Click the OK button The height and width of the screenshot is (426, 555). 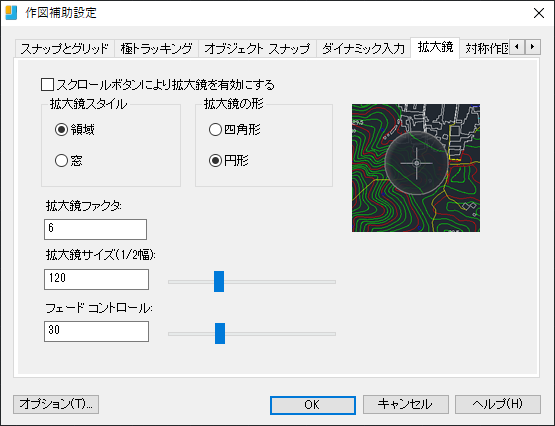tap(313, 404)
